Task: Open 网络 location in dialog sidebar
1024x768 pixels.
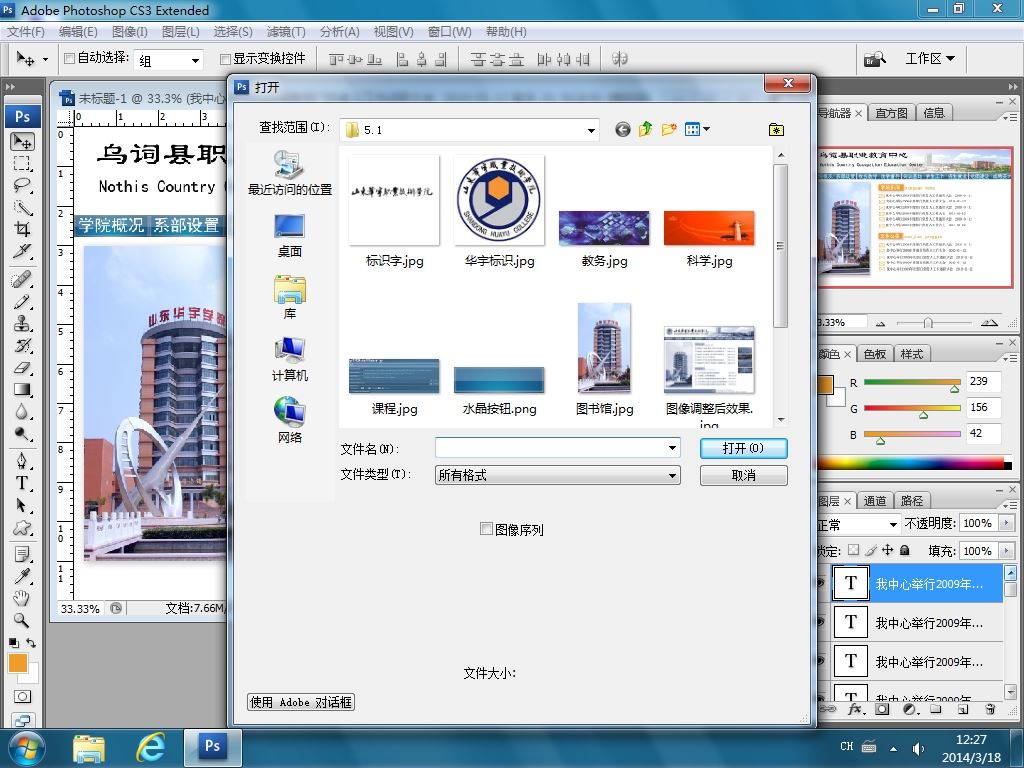Action: click(x=289, y=421)
